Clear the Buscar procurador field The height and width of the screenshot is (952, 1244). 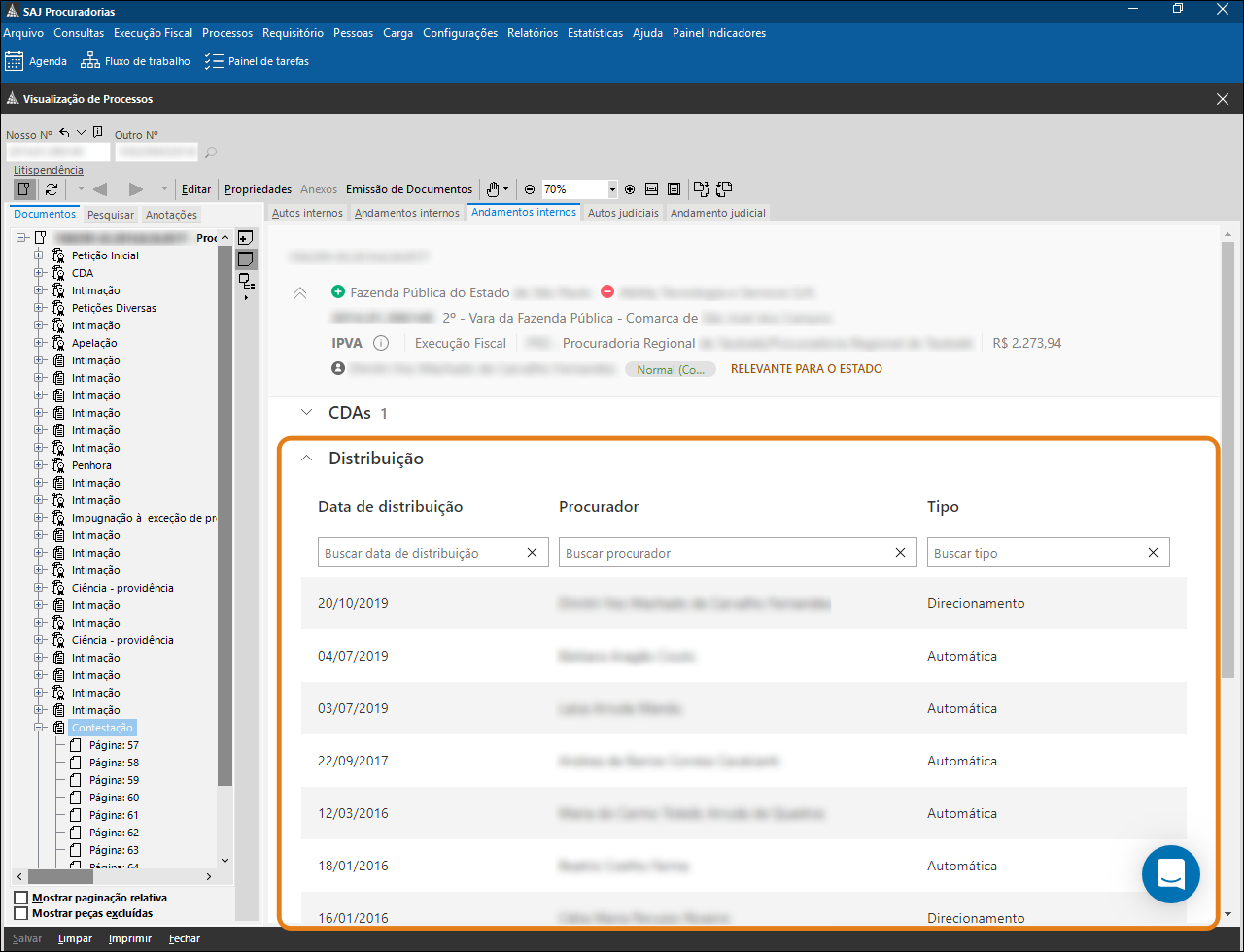900,553
